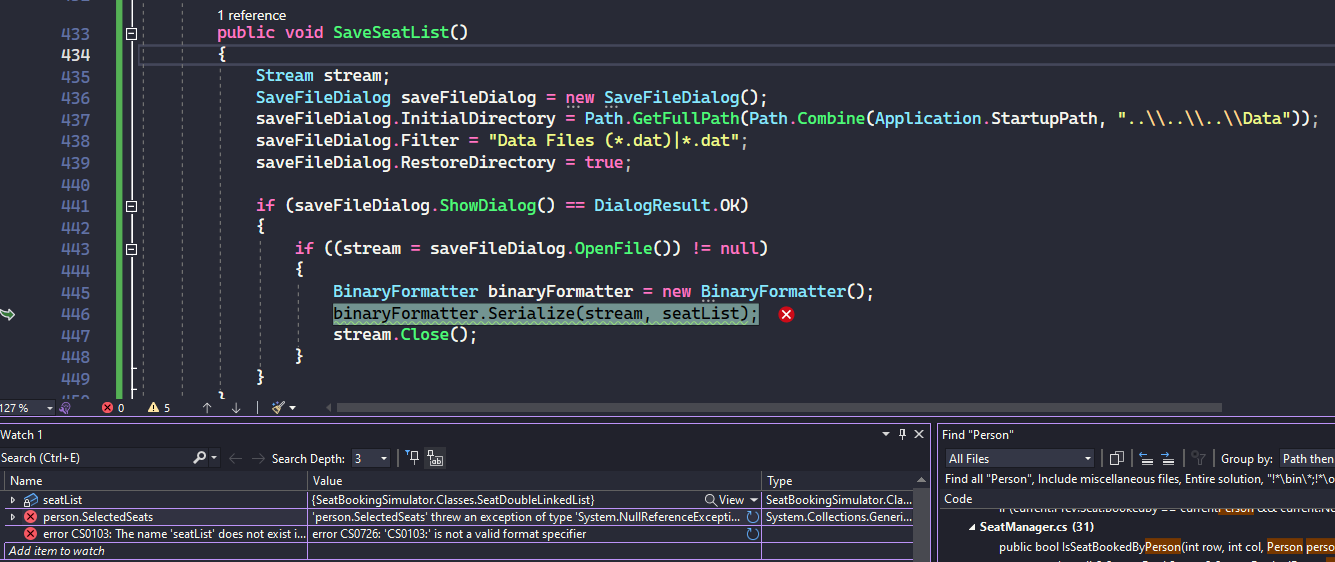Refresh the person.SelectedSeats watch value
Screen dimensions: 1335x562
(x=752, y=517)
